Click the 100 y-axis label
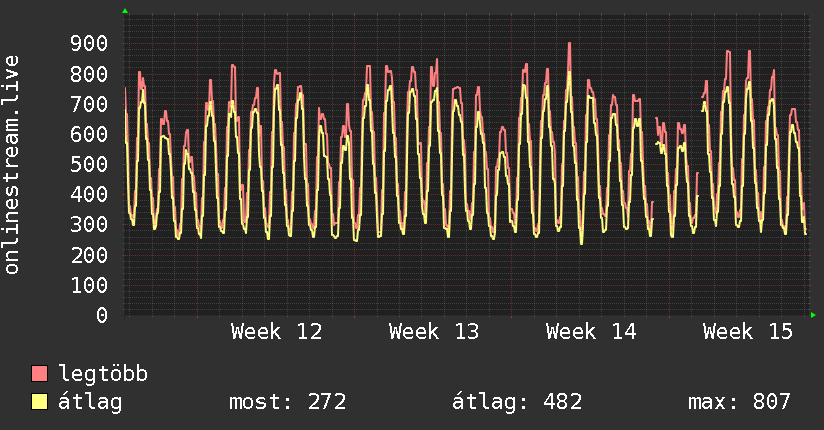 click(89, 285)
